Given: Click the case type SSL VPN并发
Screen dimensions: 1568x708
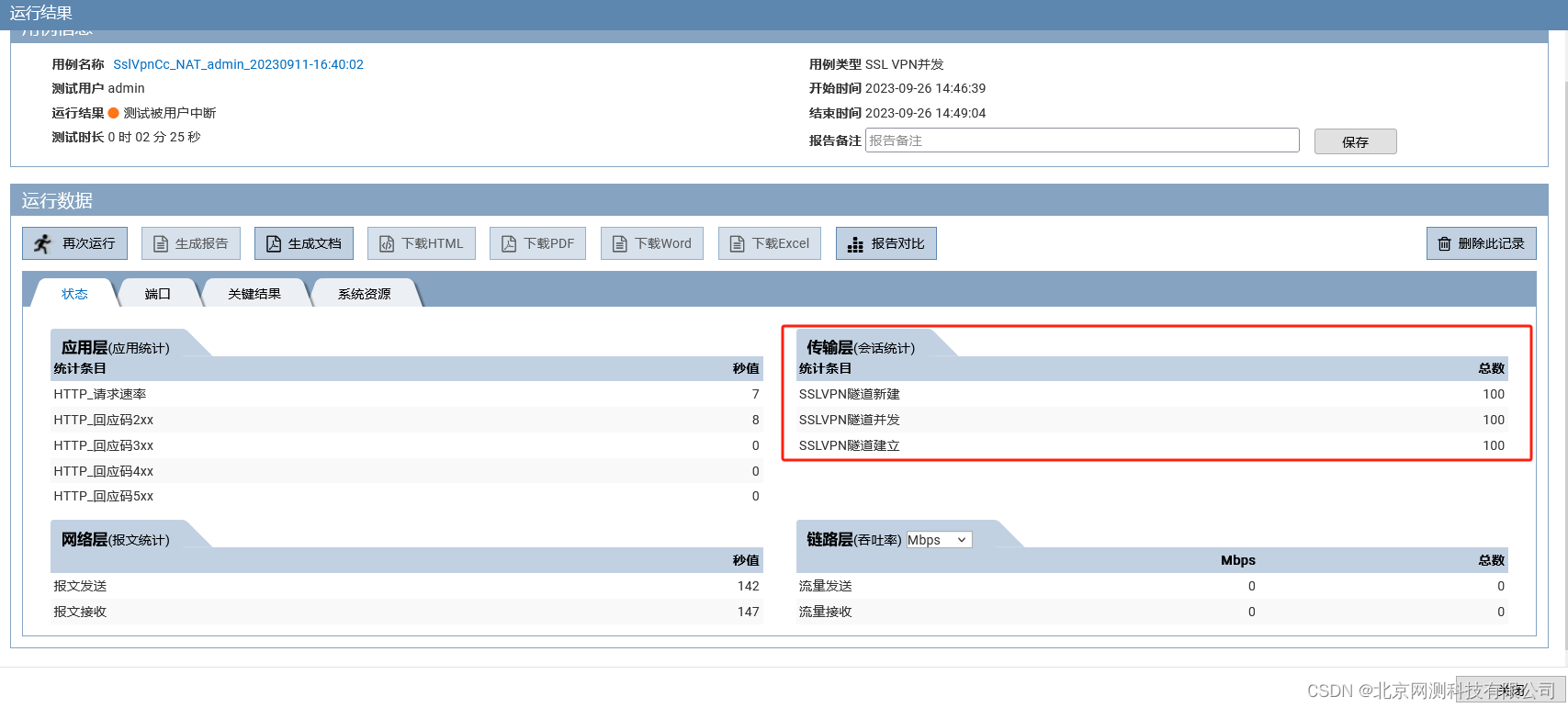Looking at the screenshot, I should click(x=905, y=64).
